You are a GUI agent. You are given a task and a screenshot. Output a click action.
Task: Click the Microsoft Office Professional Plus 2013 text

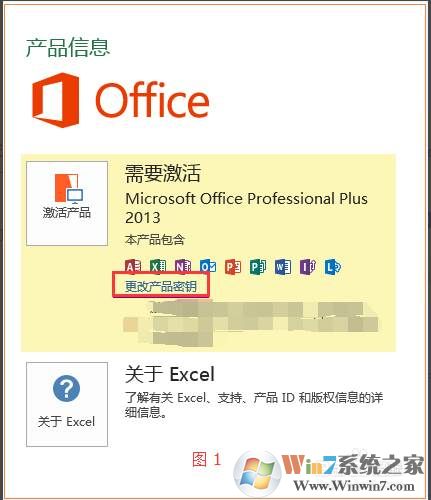pos(246,208)
